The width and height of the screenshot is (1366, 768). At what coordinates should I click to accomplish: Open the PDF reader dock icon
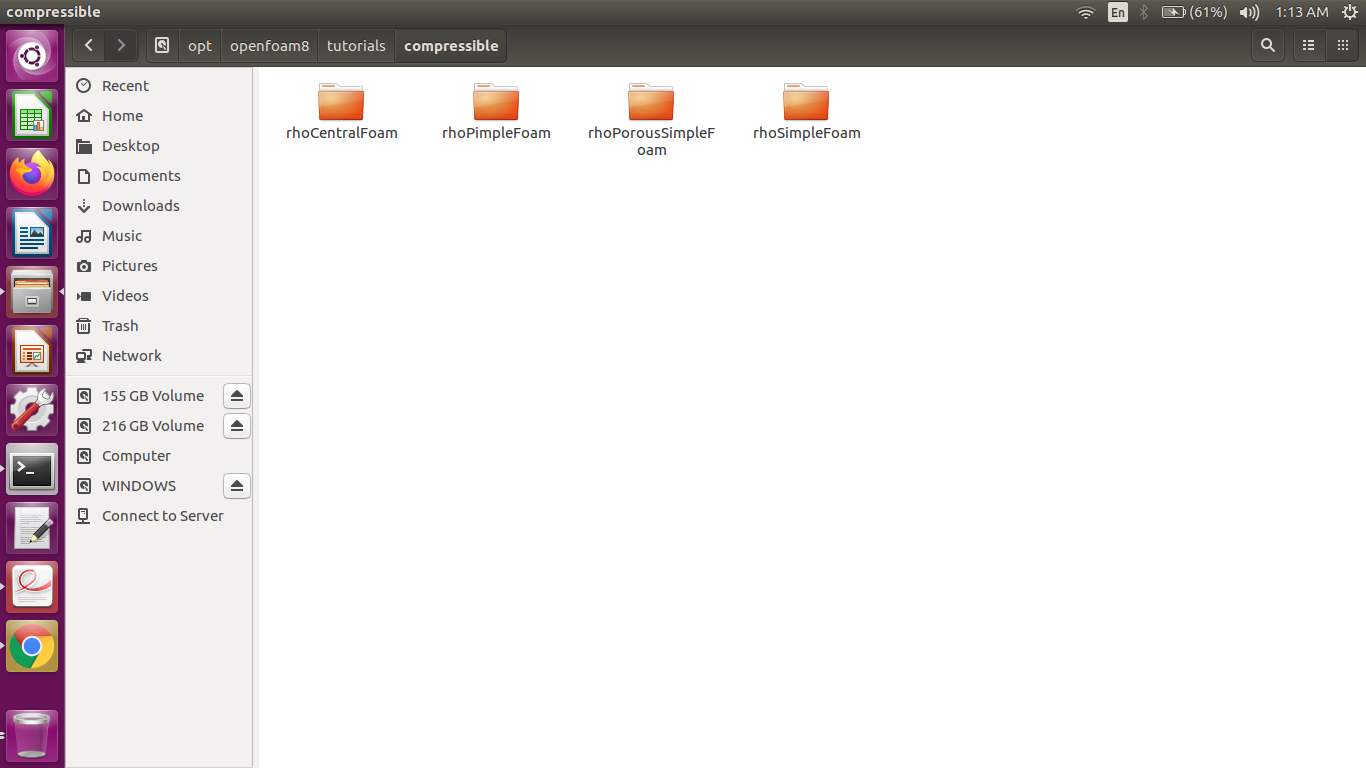click(32, 588)
